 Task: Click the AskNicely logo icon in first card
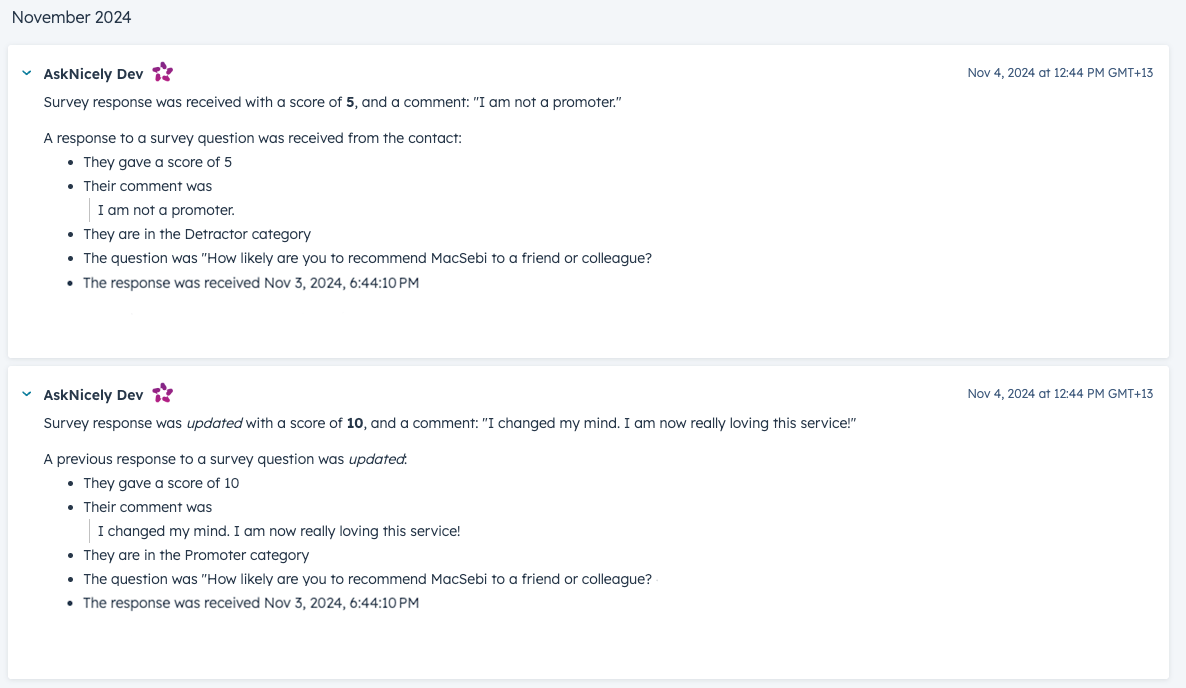point(163,73)
